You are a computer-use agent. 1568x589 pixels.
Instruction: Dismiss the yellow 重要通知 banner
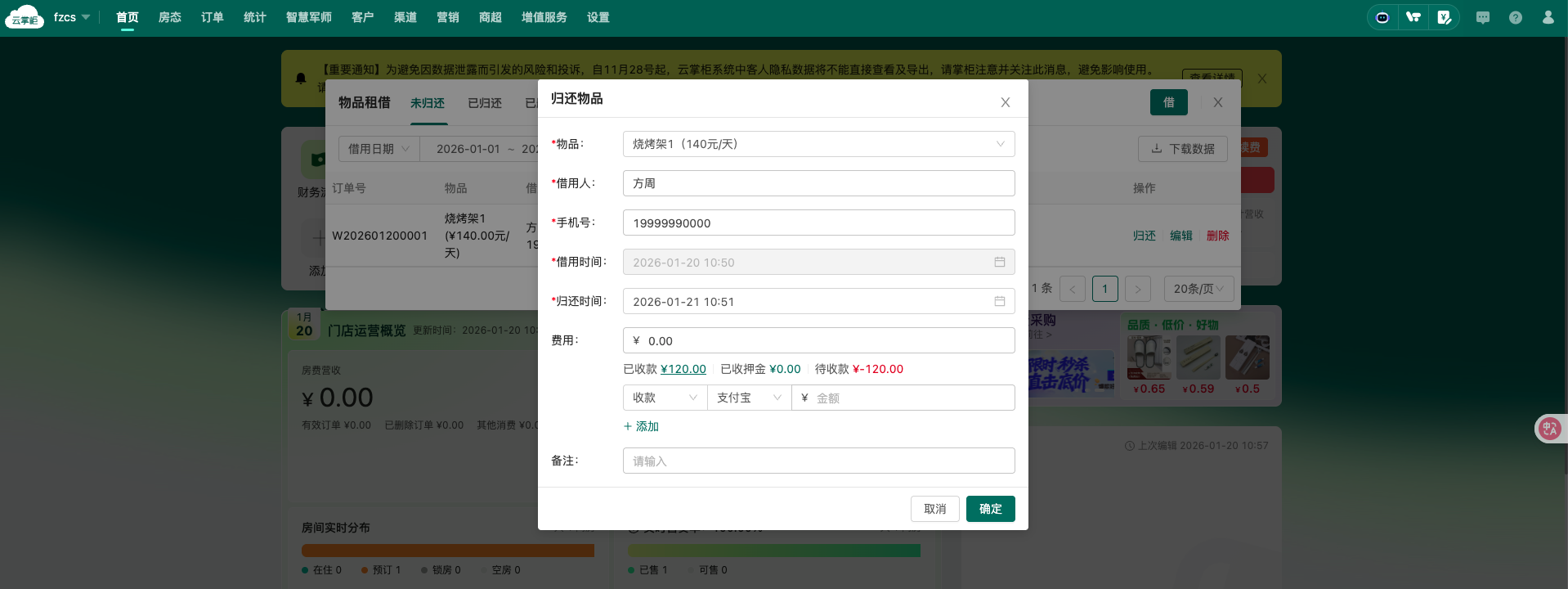point(1262,79)
